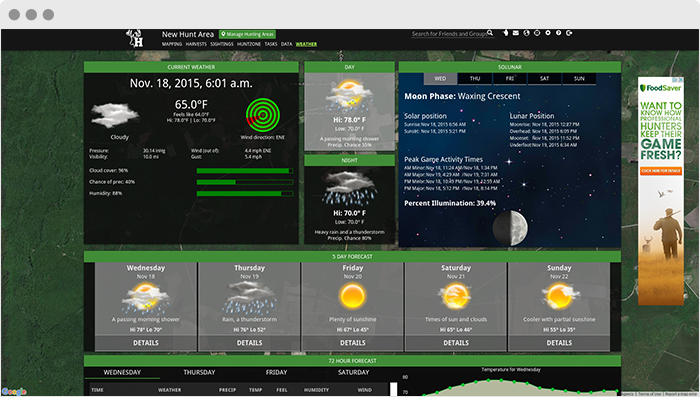Select the WED solunar tab
The width and height of the screenshot is (700, 397).
click(x=440, y=79)
